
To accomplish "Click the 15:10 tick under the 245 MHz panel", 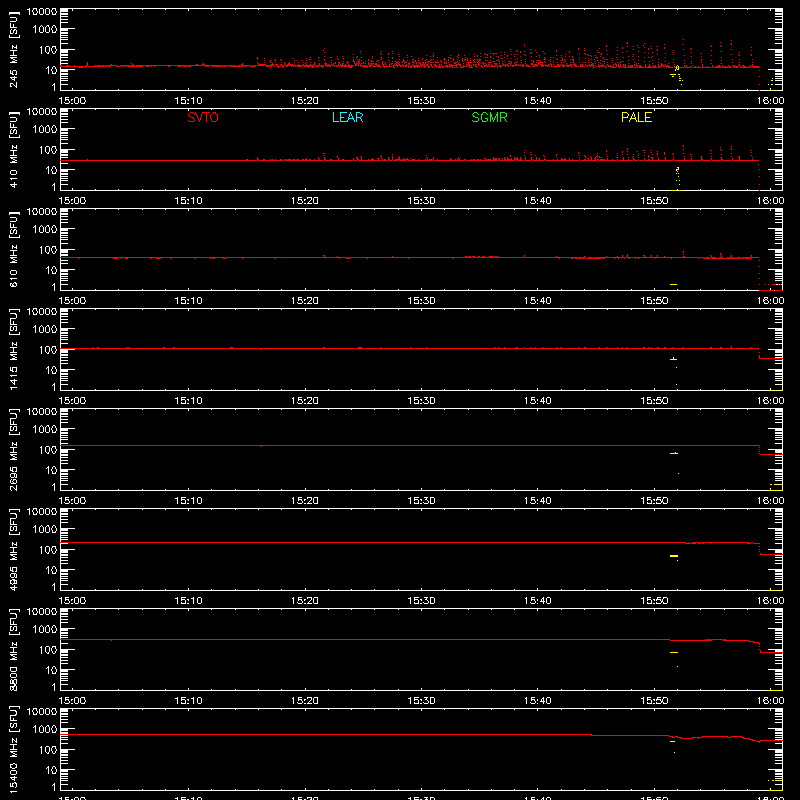I will point(188,101).
